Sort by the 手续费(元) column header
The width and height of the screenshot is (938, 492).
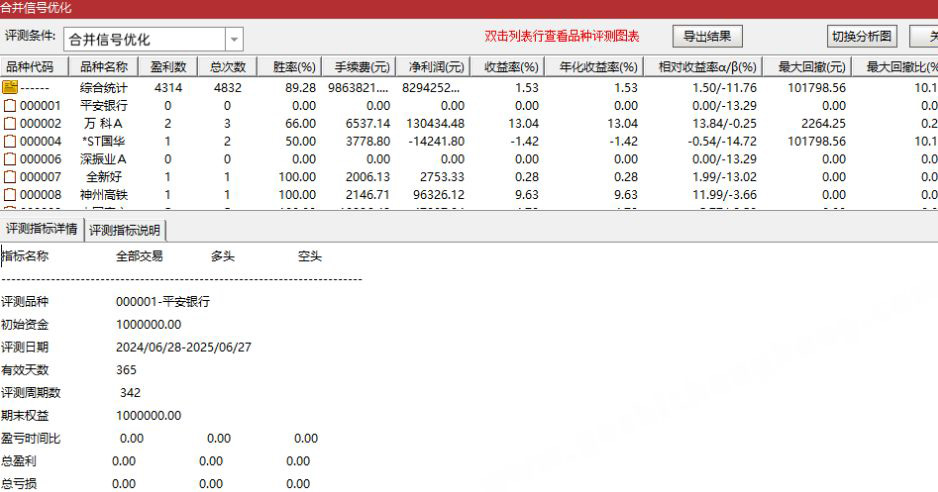tap(361, 67)
